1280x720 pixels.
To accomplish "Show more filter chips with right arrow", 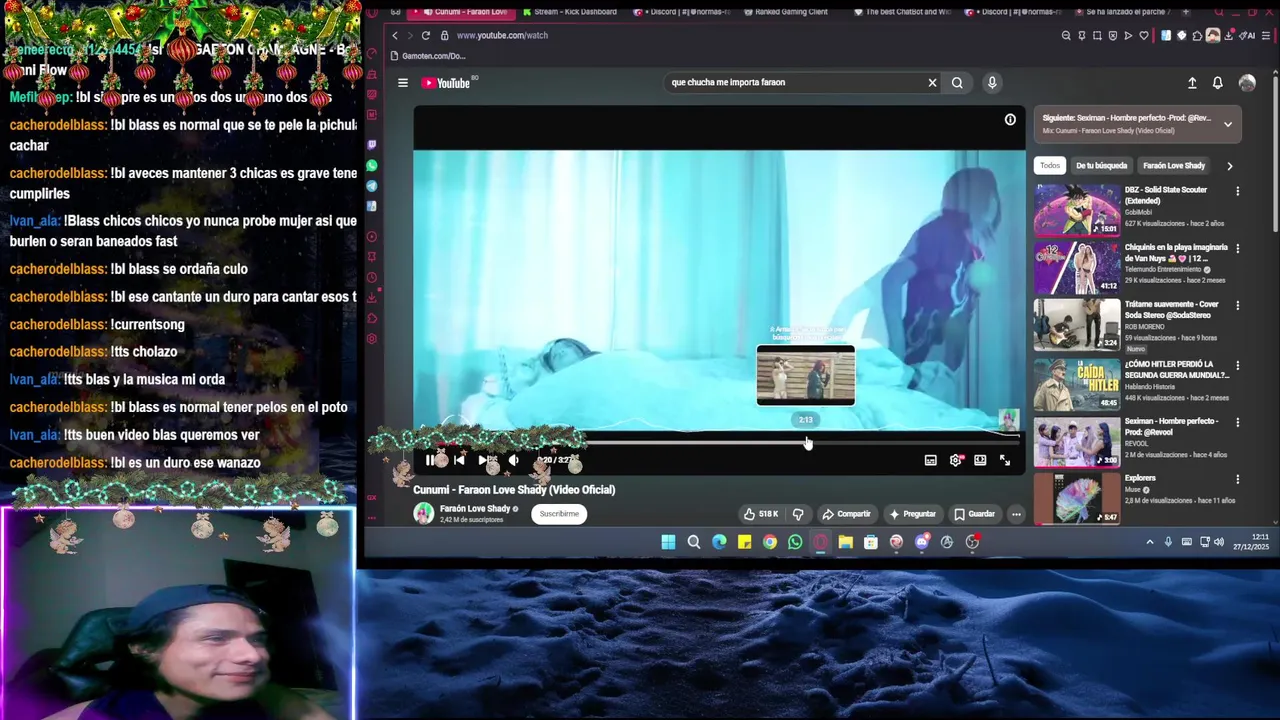I will pyautogui.click(x=1229, y=166).
